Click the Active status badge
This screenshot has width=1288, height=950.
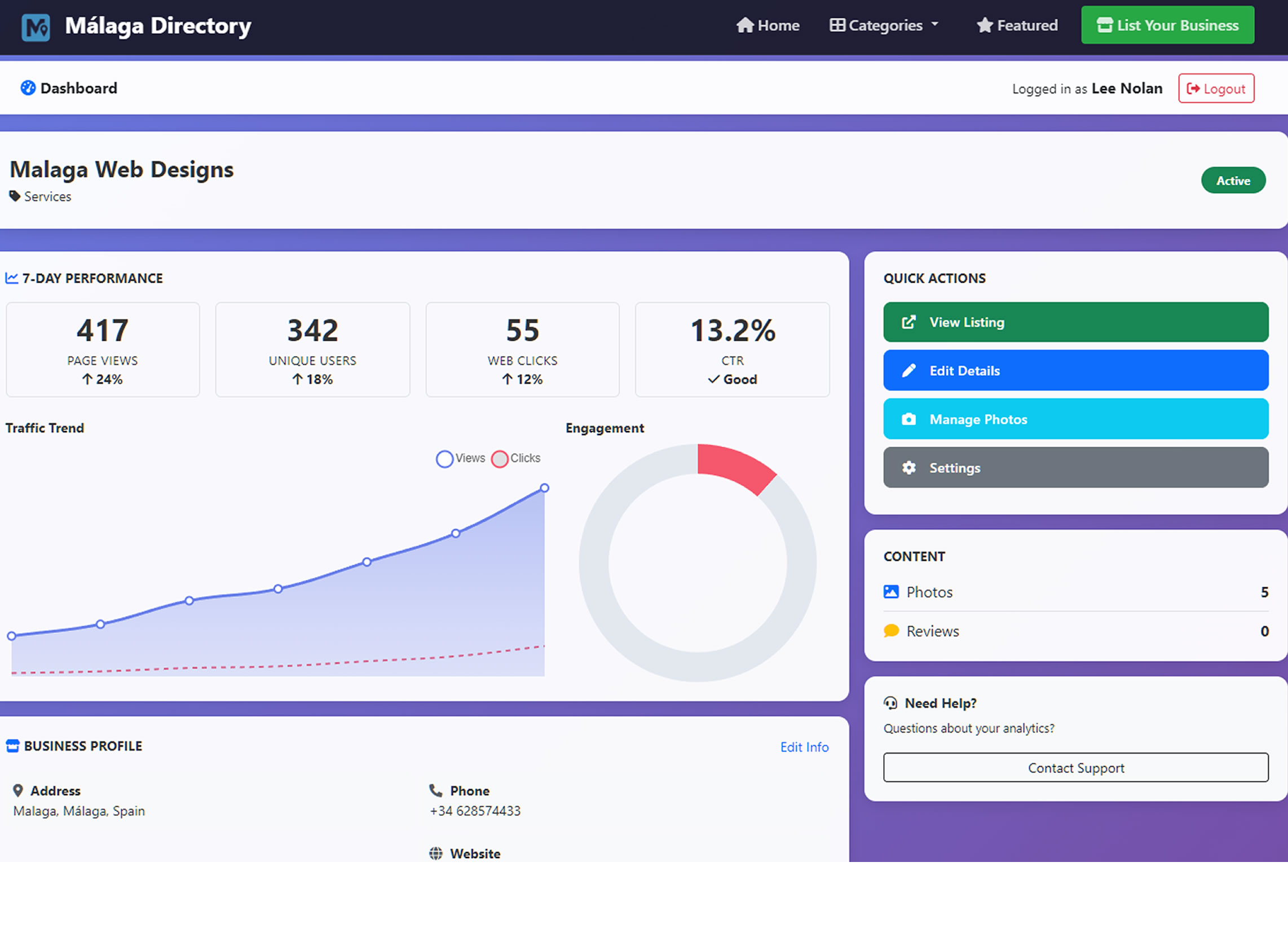pyautogui.click(x=1233, y=181)
